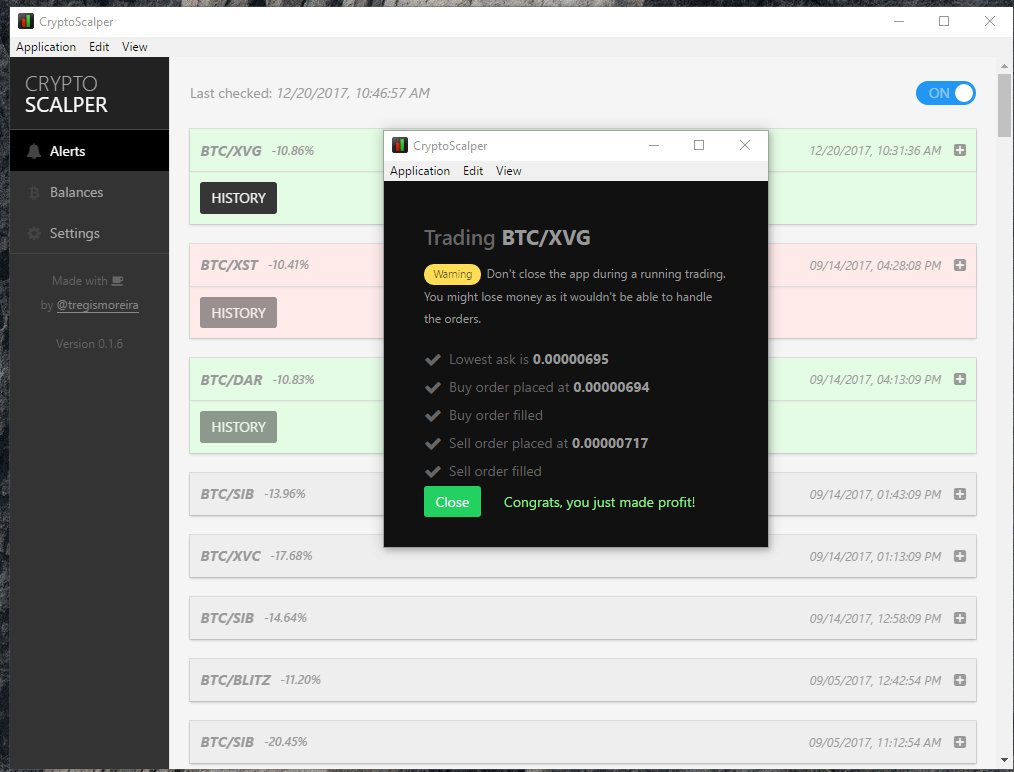The height and width of the screenshot is (772, 1014).
Task: Open View menu in main window
Action: [x=135, y=47]
